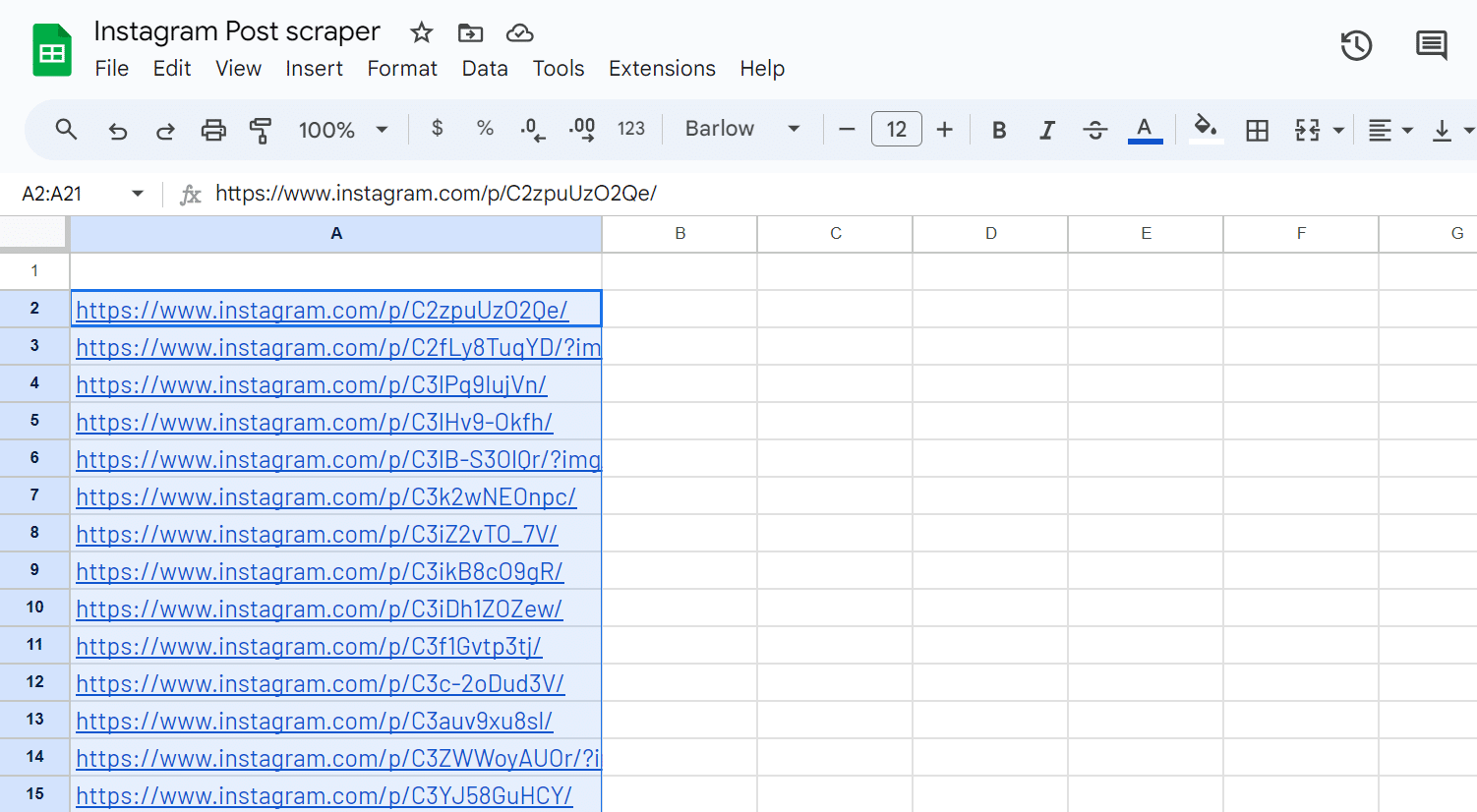Toggle italic formatting
The width and height of the screenshot is (1477, 812).
(1047, 130)
